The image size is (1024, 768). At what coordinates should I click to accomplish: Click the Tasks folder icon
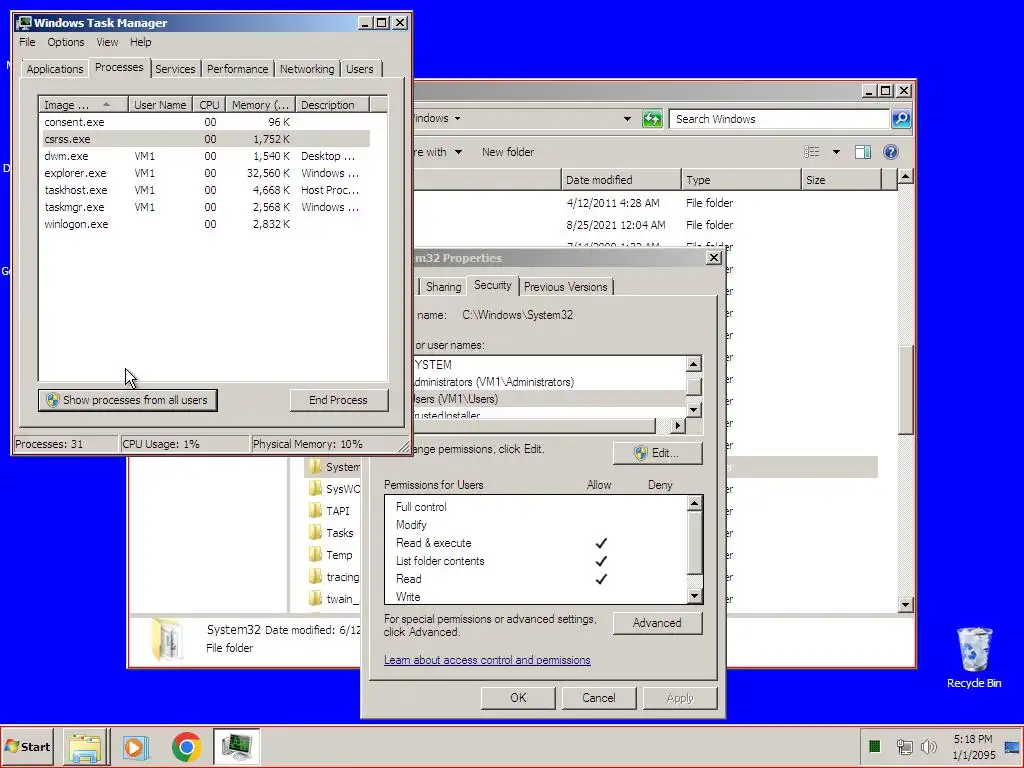pyautogui.click(x=315, y=533)
